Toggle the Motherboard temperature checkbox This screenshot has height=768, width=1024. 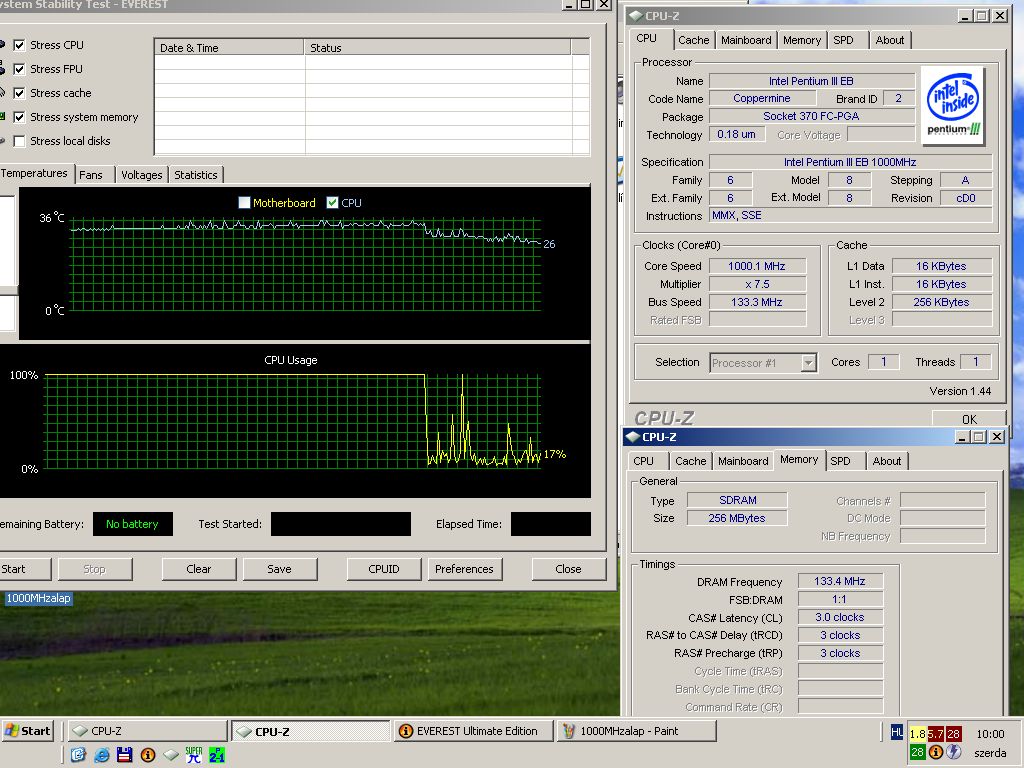pos(244,202)
